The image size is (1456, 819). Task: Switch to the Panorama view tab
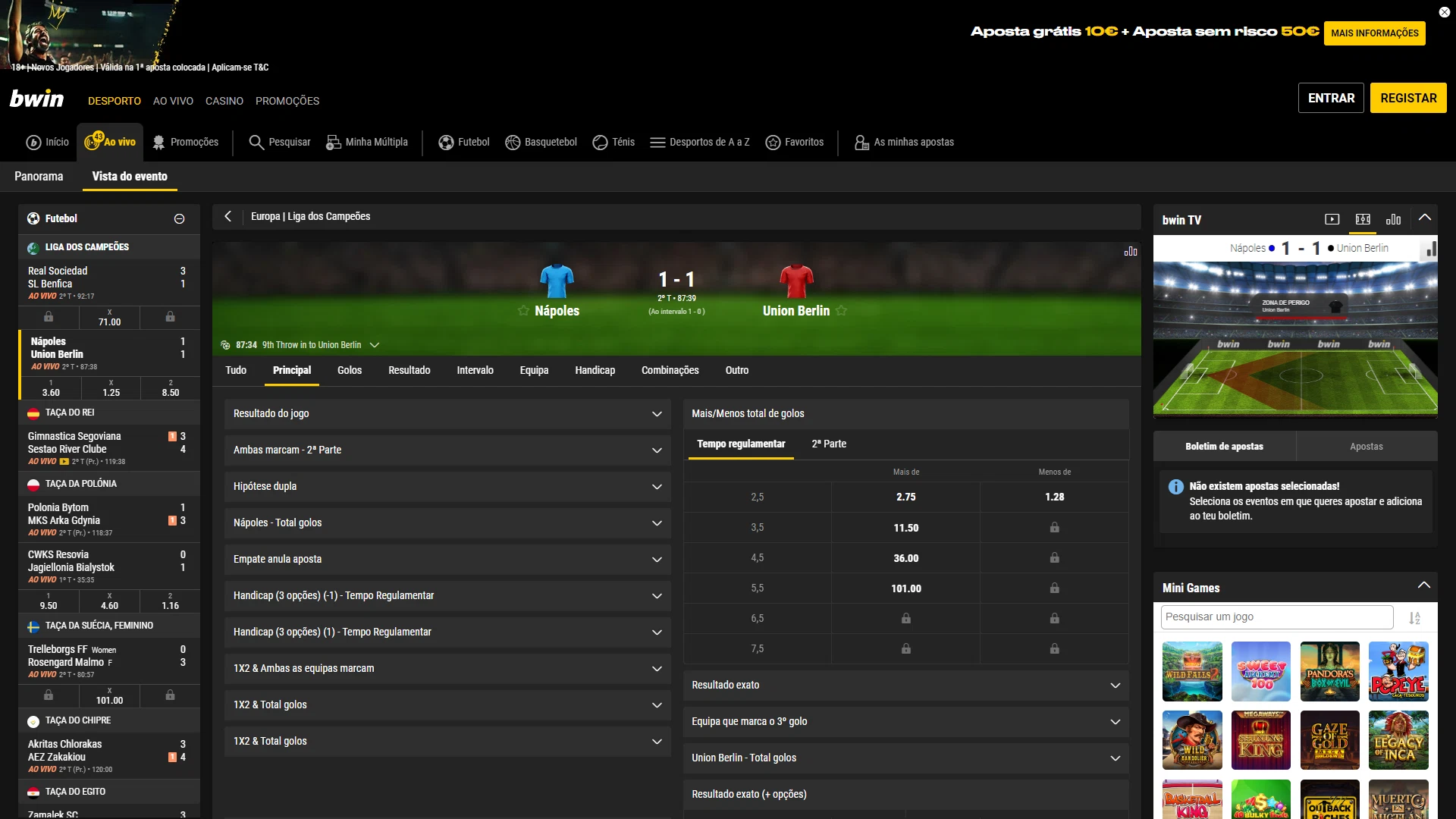[39, 177]
